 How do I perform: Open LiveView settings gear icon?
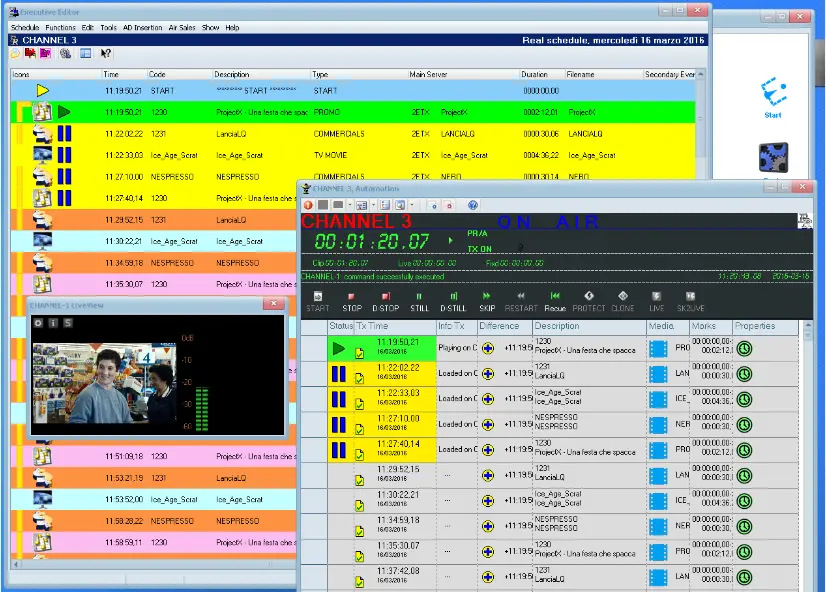click(x=39, y=322)
